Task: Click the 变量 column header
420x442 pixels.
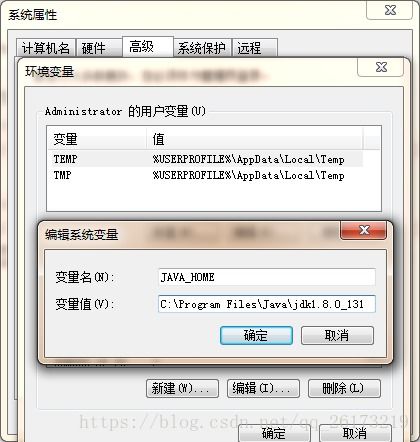Action: click(97, 139)
